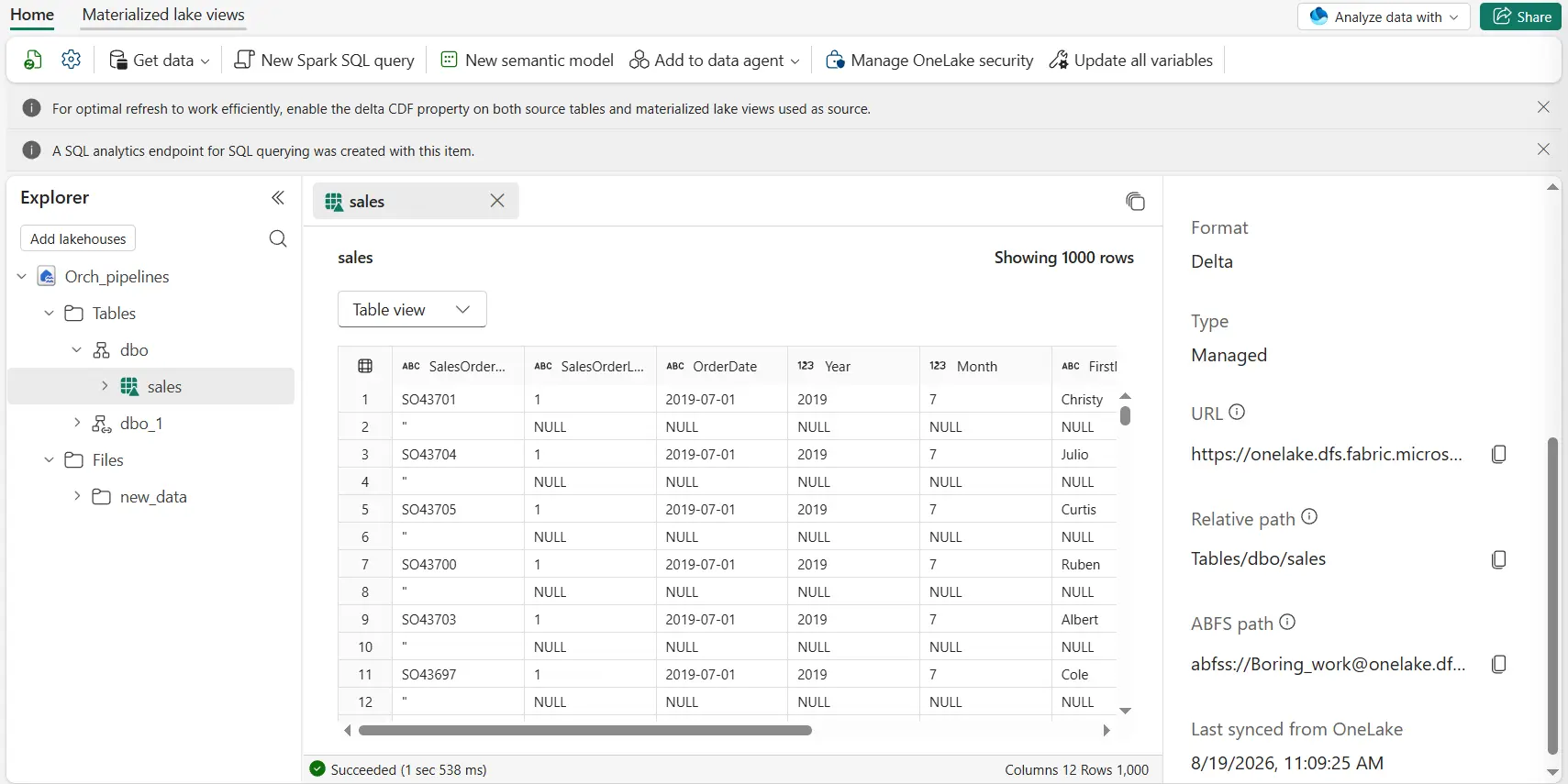Viewport: 1568px width, 784px height.
Task: Click the Year column header
Action: [854, 366]
